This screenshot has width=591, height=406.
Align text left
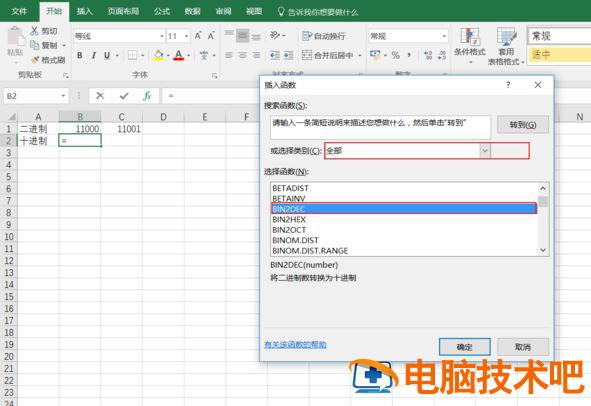click(x=229, y=55)
